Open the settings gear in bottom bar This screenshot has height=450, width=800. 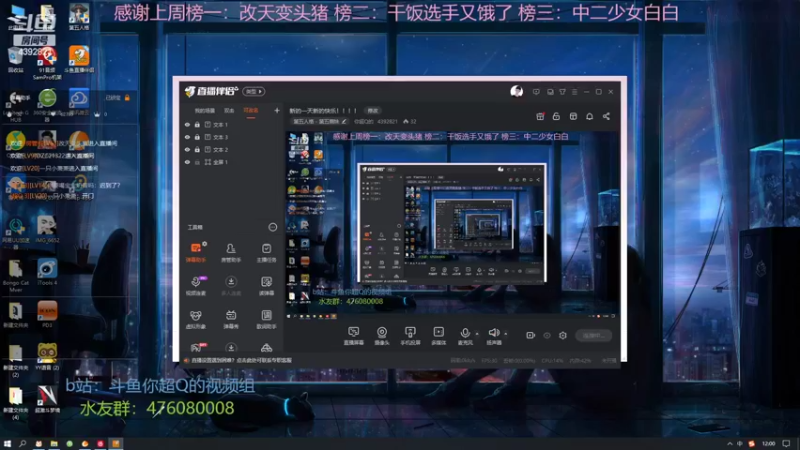(563, 335)
